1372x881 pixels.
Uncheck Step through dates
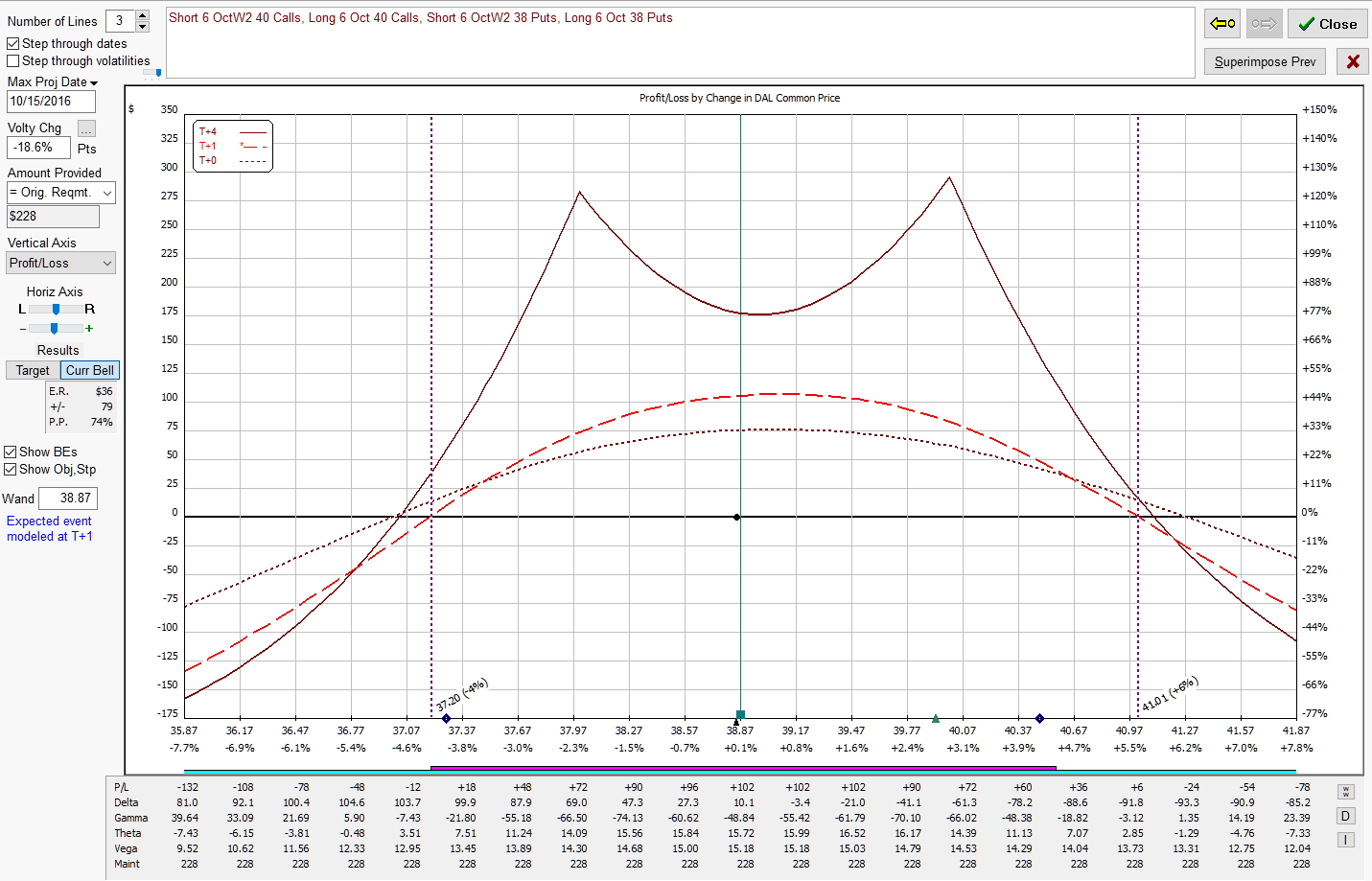pos(13,44)
